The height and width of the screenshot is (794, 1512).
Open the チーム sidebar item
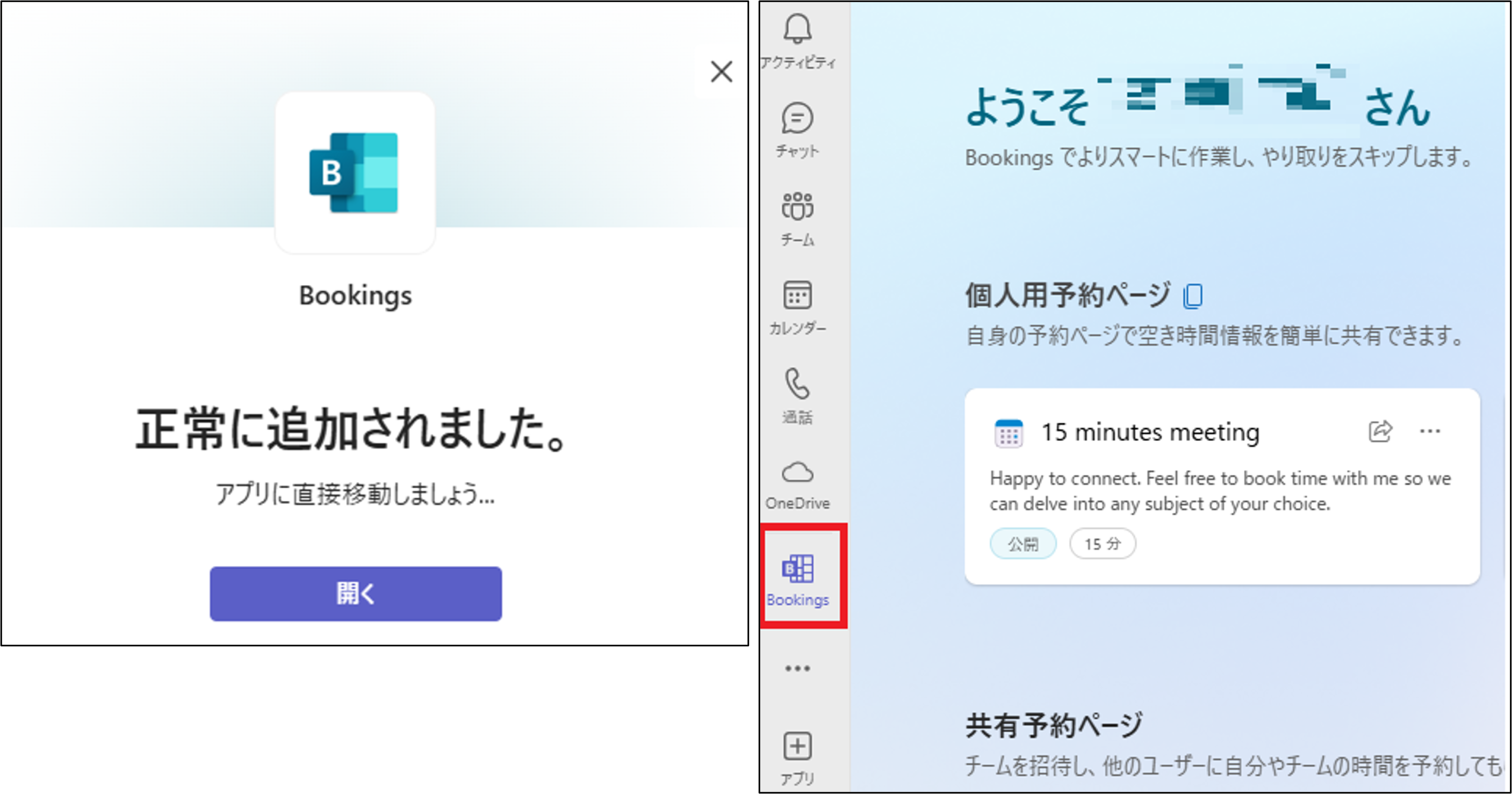pyautogui.click(x=798, y=220)
